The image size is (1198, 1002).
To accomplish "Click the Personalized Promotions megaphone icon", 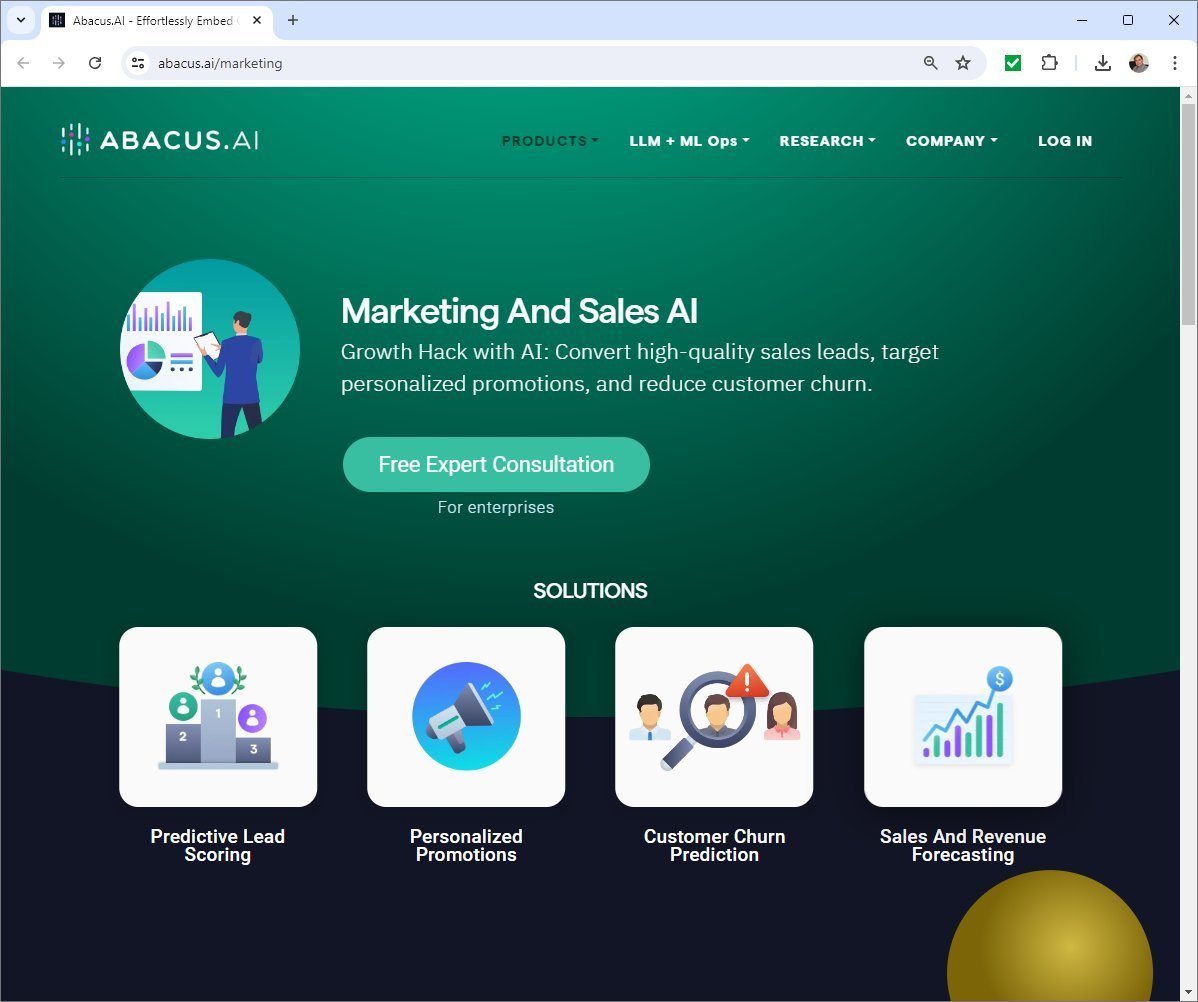I will coord(466,716).
